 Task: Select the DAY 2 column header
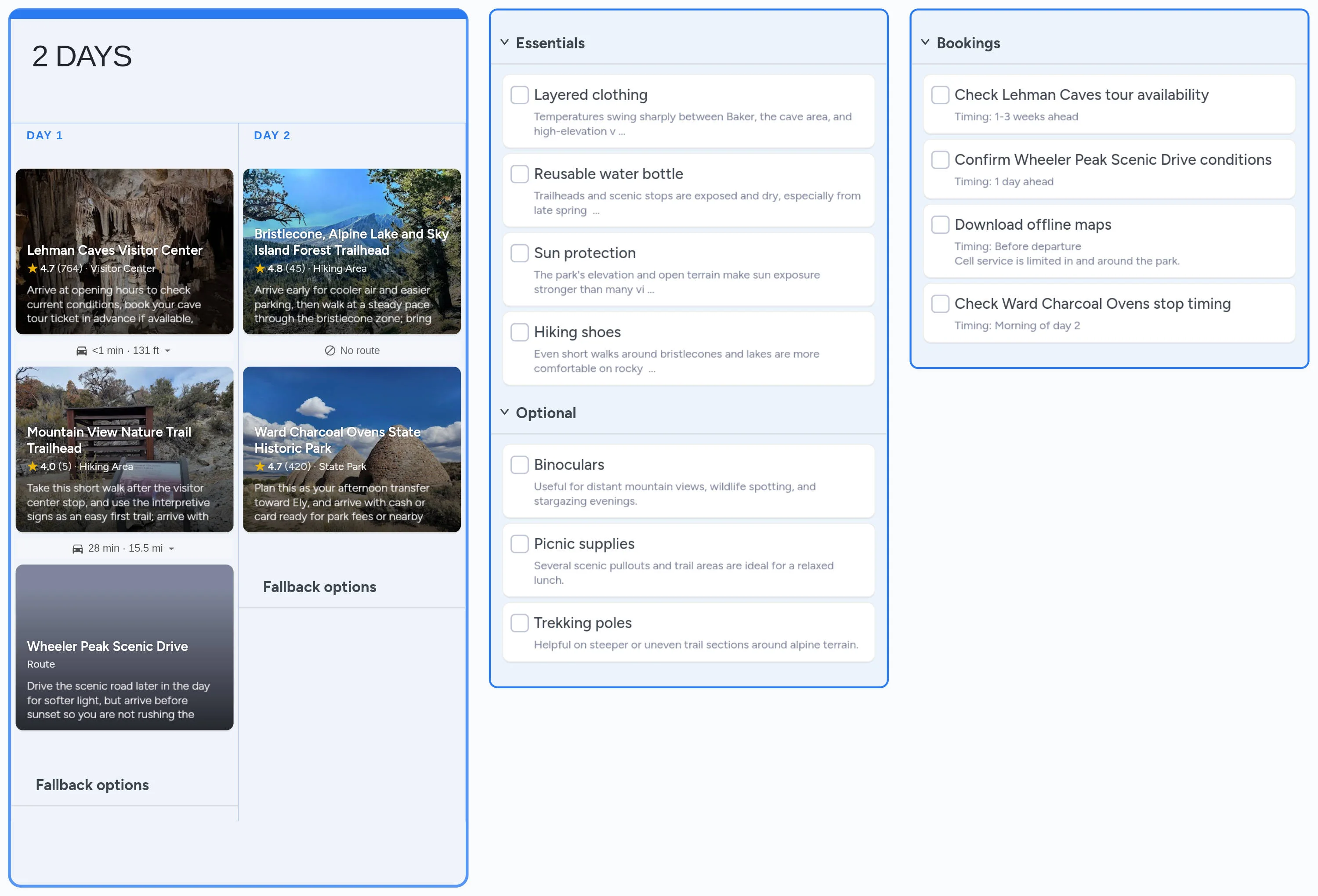click(x=272, y=135)
